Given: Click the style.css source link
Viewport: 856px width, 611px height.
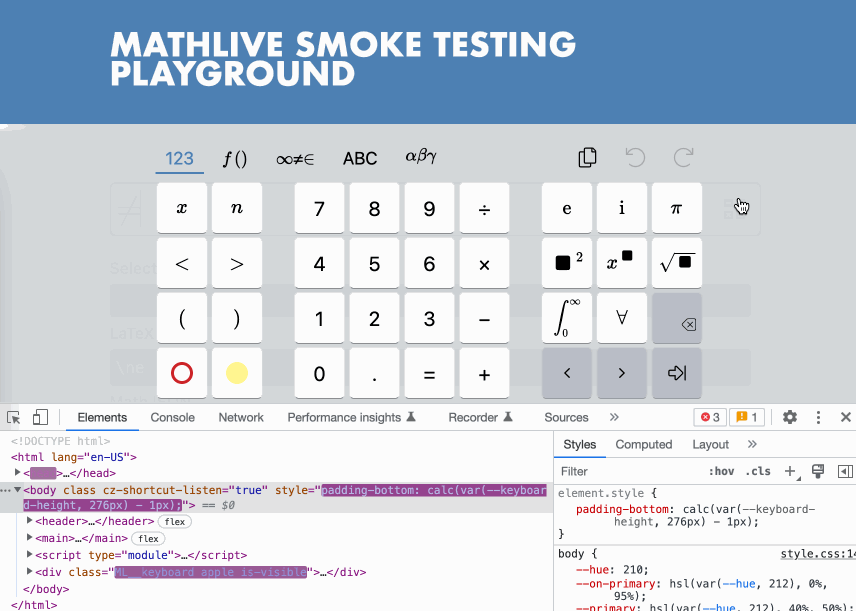Looking at the screenshot, I should 818,554.
